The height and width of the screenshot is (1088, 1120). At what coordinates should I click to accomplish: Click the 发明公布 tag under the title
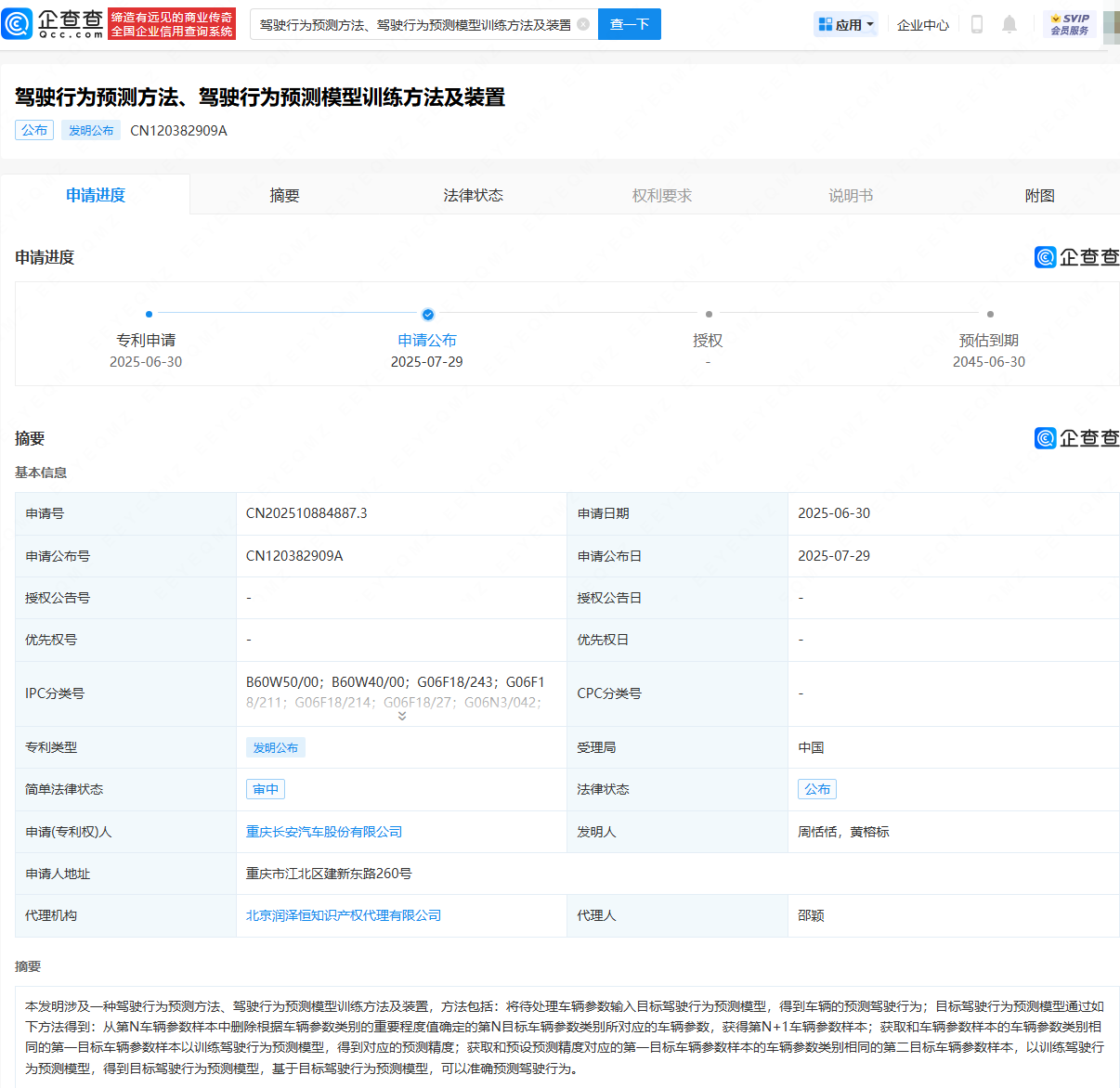[91, 130]
